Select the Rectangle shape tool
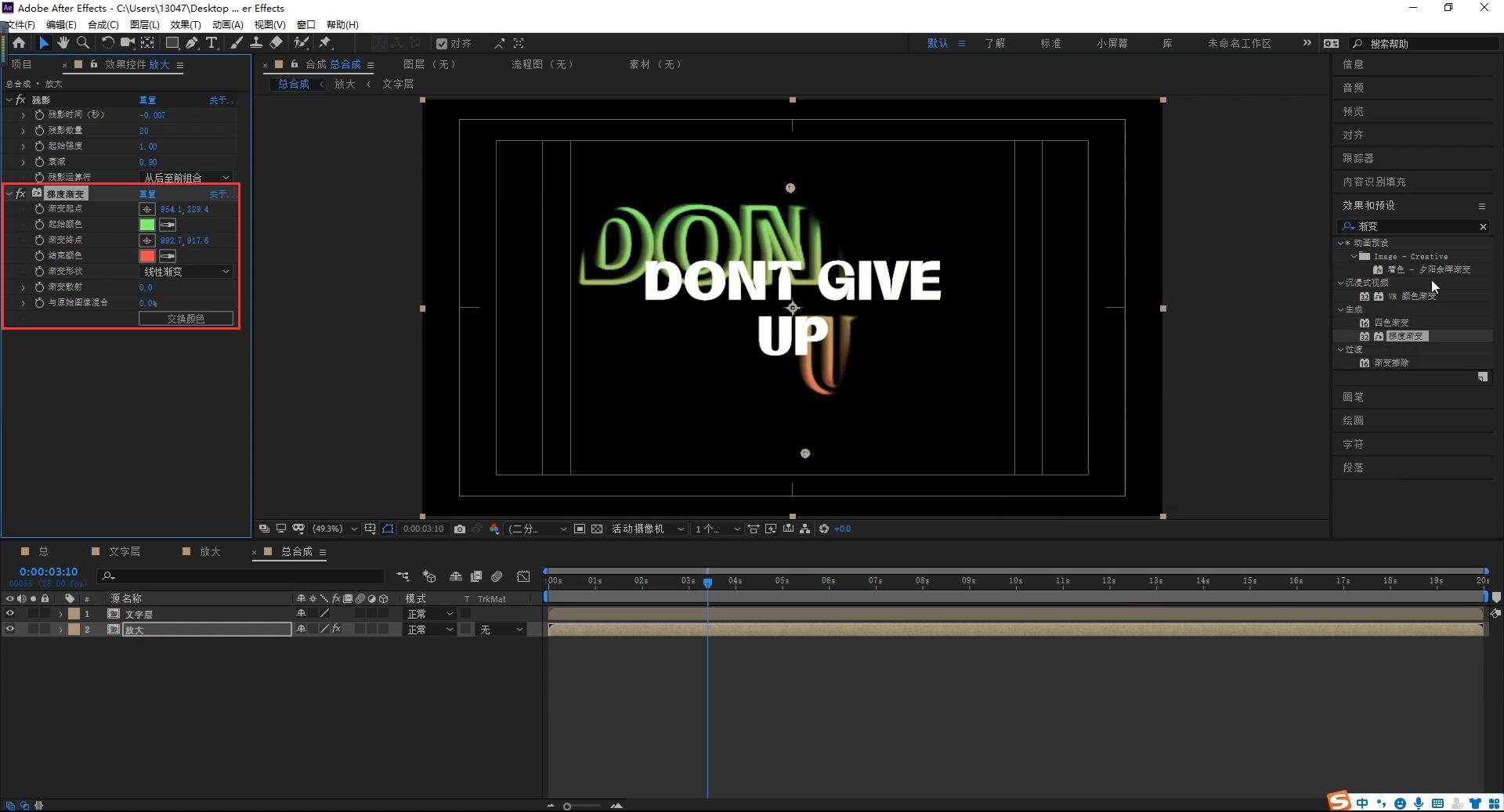Image resolution: width=1504 pixels, height=812 pixels. [172, 43]
